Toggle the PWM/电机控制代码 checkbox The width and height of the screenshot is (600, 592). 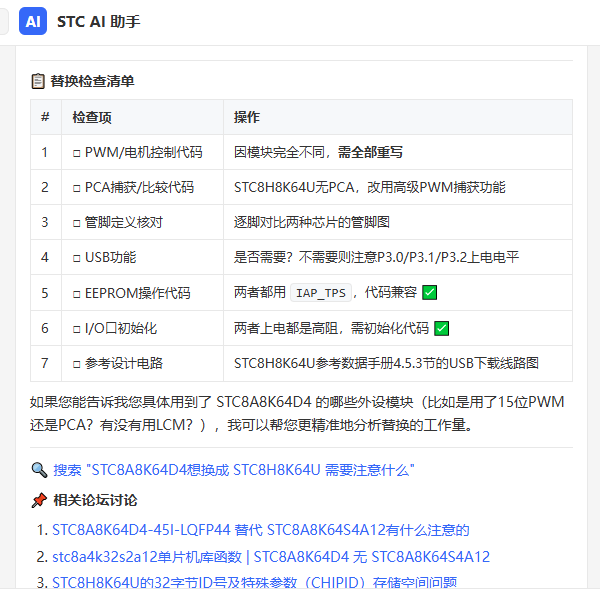77,153
